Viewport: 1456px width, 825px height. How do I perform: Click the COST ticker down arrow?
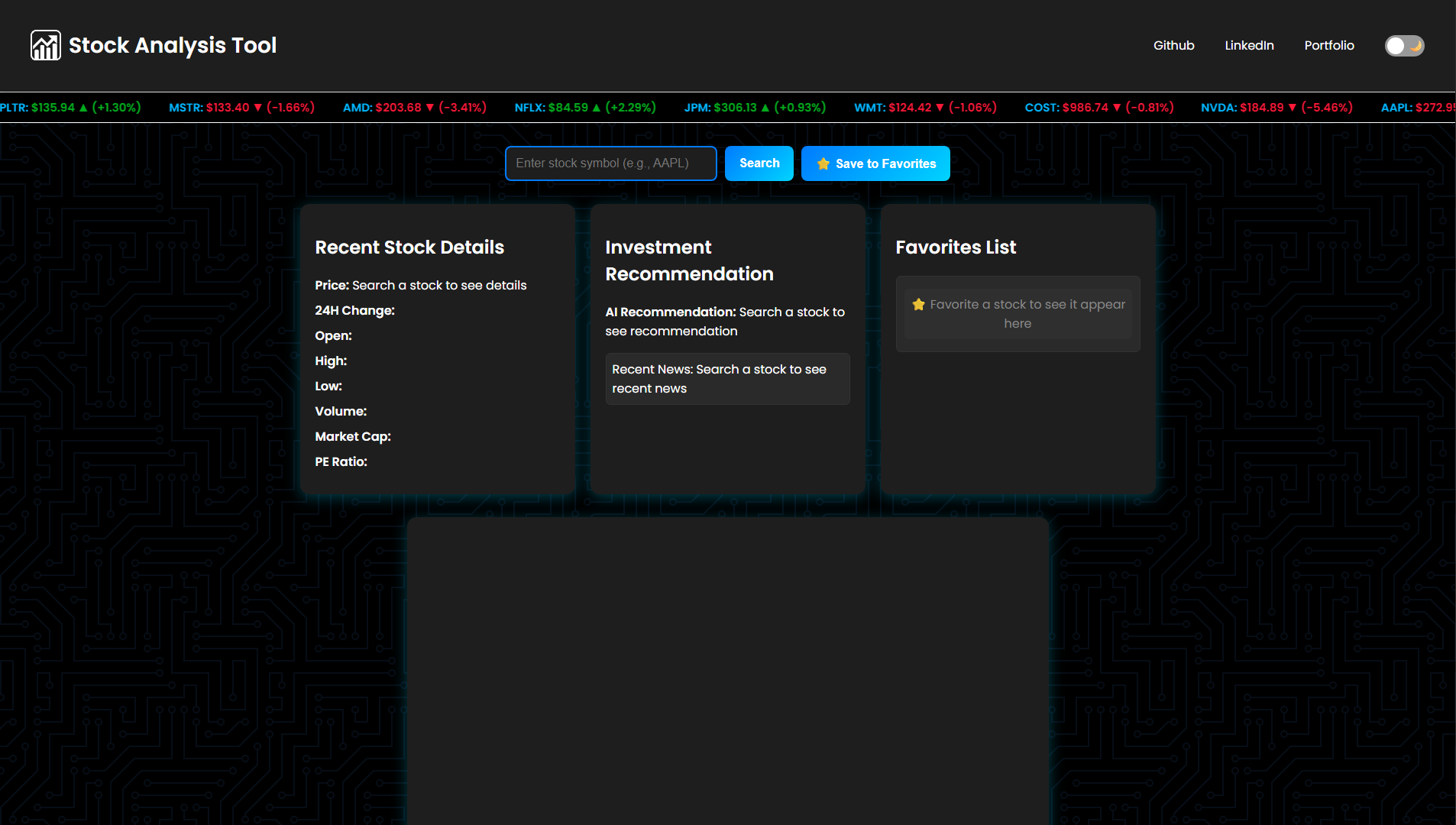(1117, 108)
